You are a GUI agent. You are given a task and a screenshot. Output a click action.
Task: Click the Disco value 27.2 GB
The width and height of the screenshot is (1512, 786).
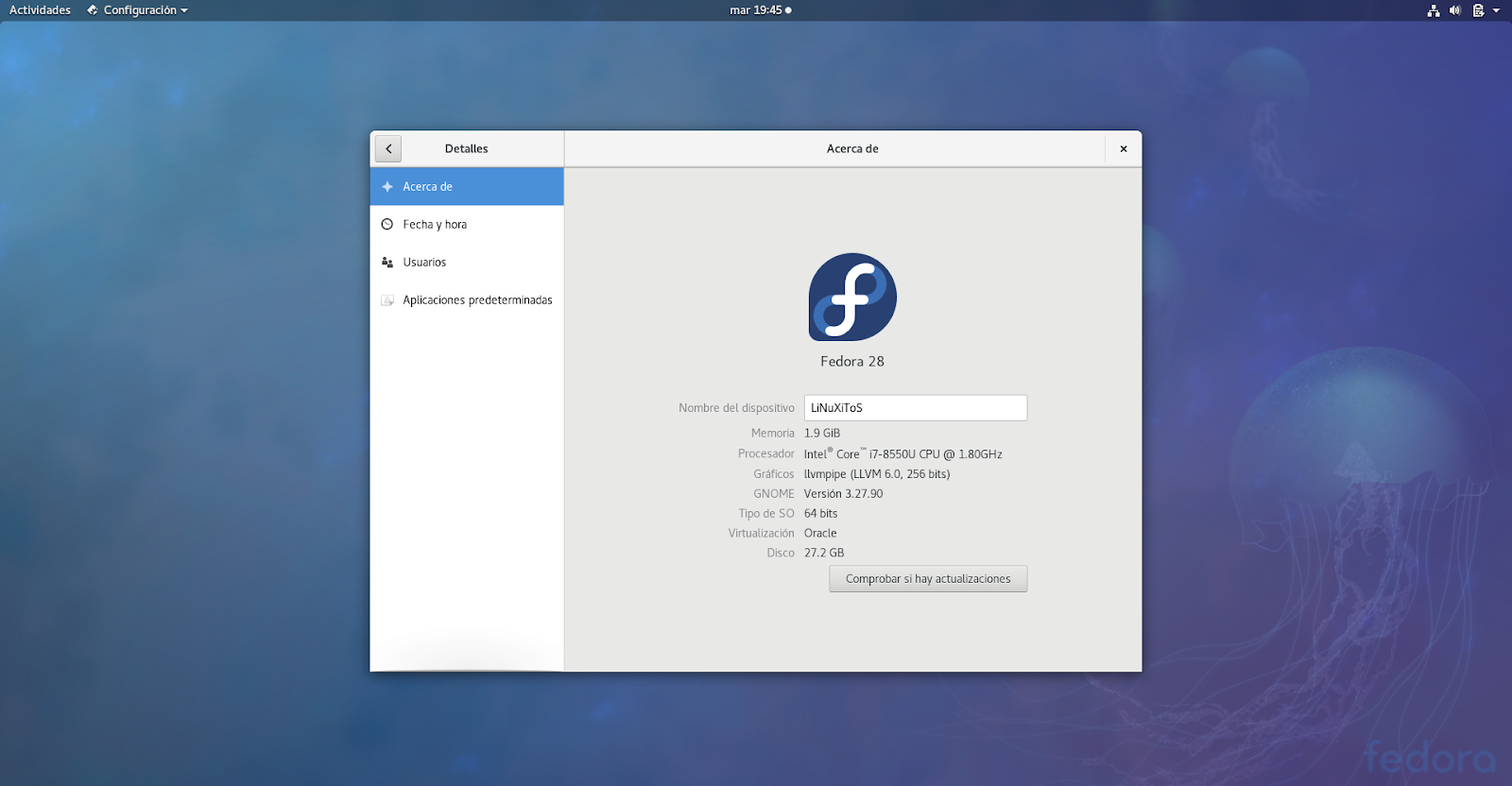pyautogui.click(x=824, y=554)
